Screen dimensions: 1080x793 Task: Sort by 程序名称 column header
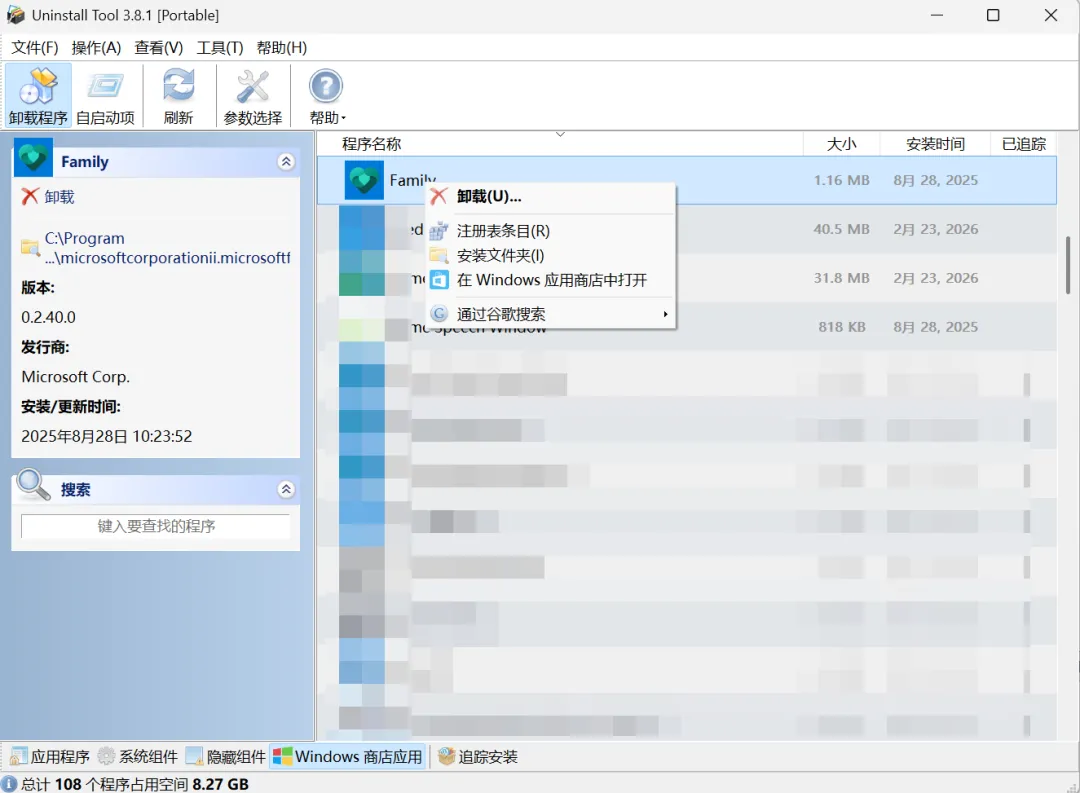(x=560, y=144)
